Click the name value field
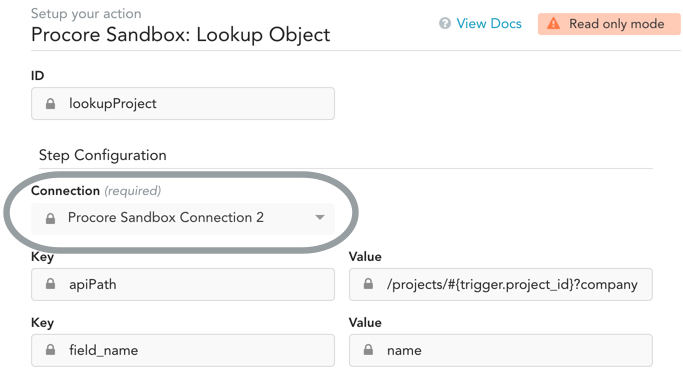Image resolution: width=683 pixels, height=377 pixels. pos(500,350)
